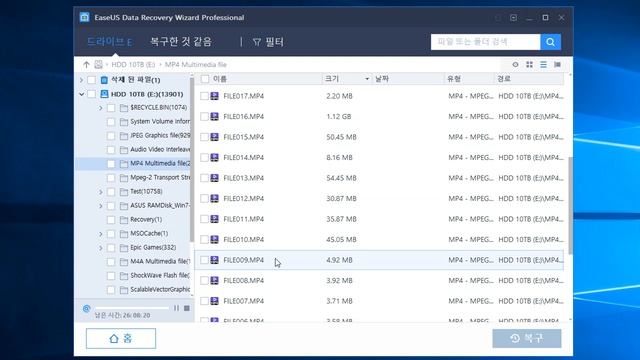Screen dimensions: 640x360
Task: Open the 복구한 것 같음 tab
Action: click(181, 42)
